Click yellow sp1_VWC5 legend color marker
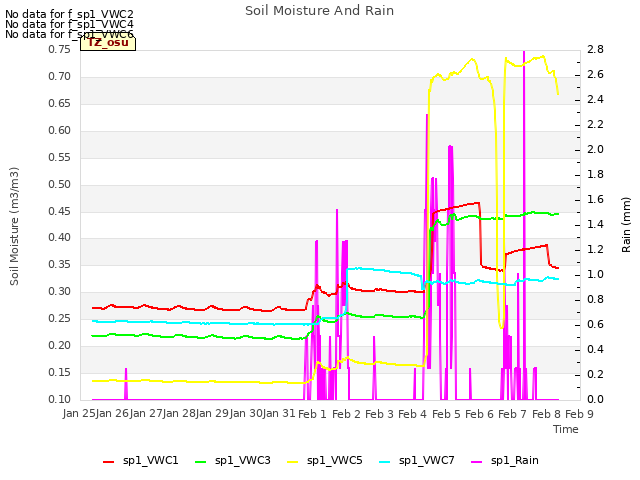The image size is (640, 480). (293, 462)
